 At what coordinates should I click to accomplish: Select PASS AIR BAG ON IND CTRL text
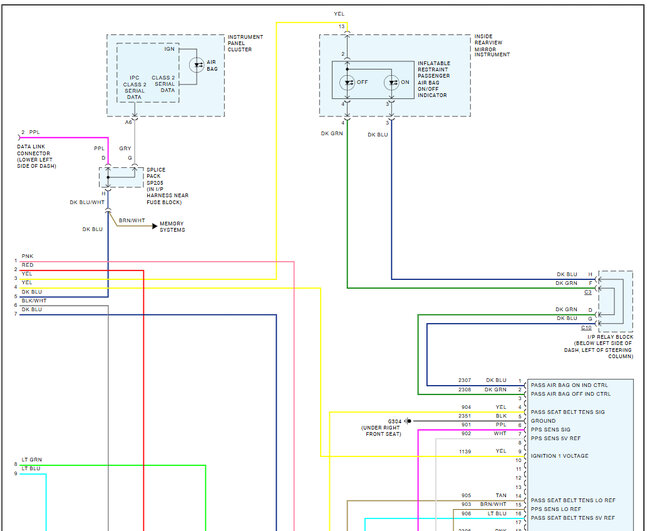(x=569, y=385)
